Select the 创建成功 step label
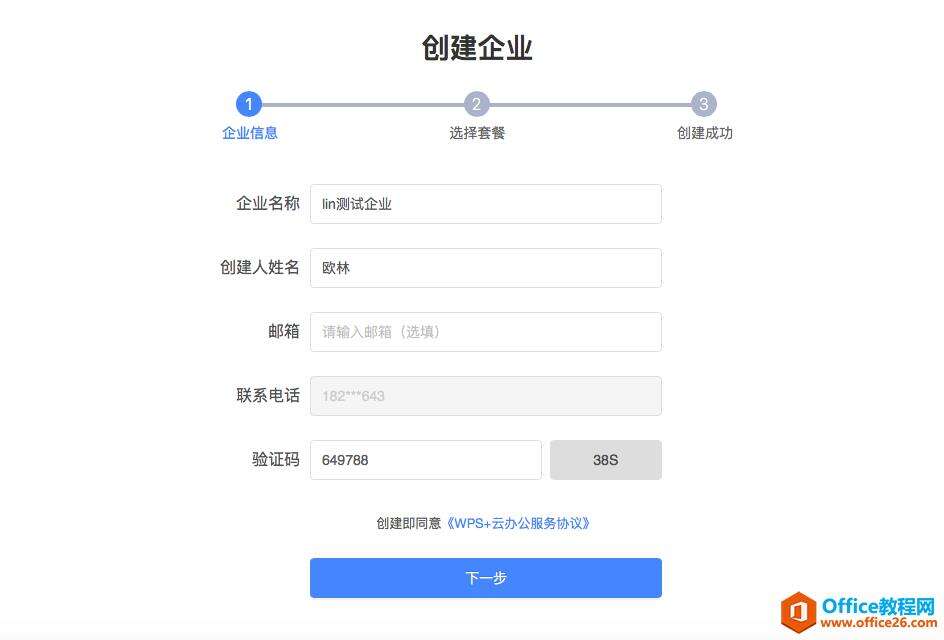 click(704, 133)
